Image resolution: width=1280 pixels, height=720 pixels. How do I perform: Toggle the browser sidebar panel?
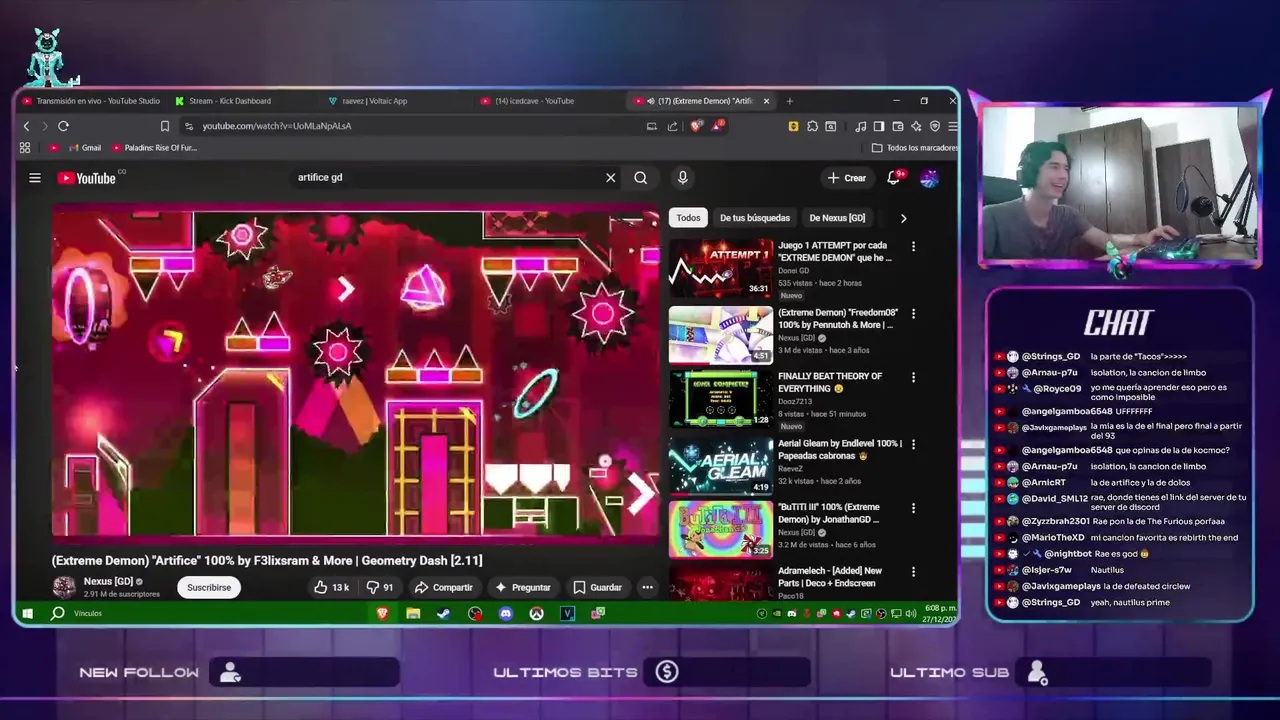(879, 126)
